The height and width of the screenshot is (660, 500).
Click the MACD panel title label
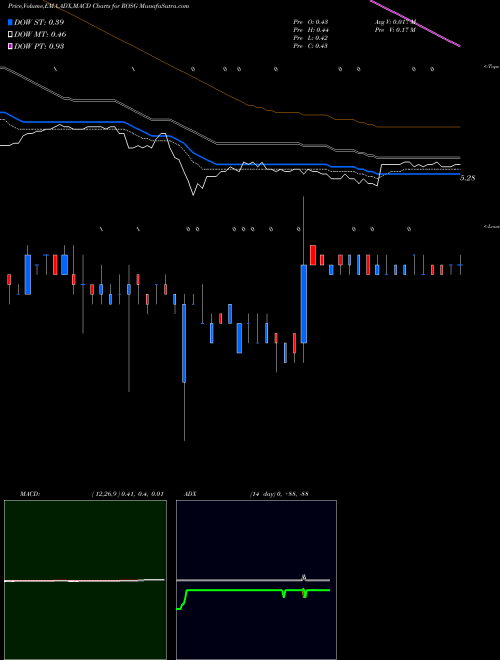click(x=30, y=494)
